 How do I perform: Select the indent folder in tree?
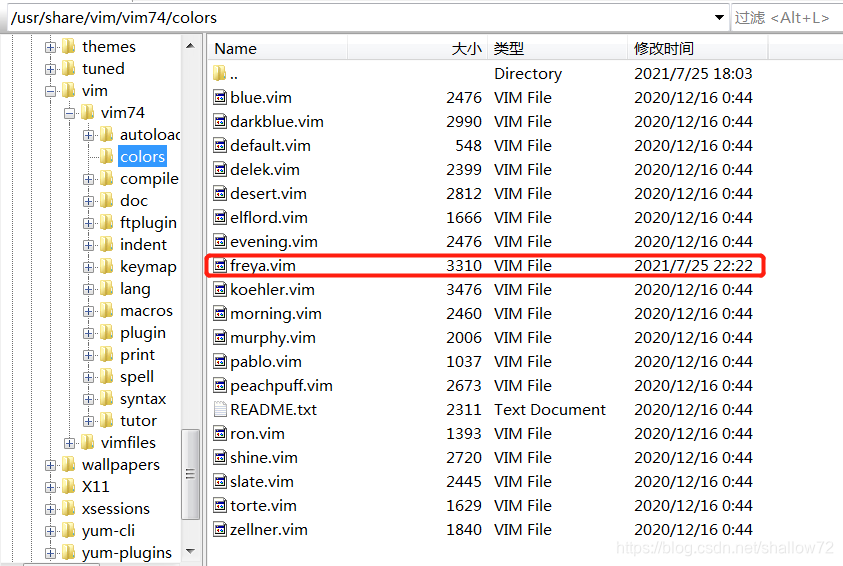point(144,245)
